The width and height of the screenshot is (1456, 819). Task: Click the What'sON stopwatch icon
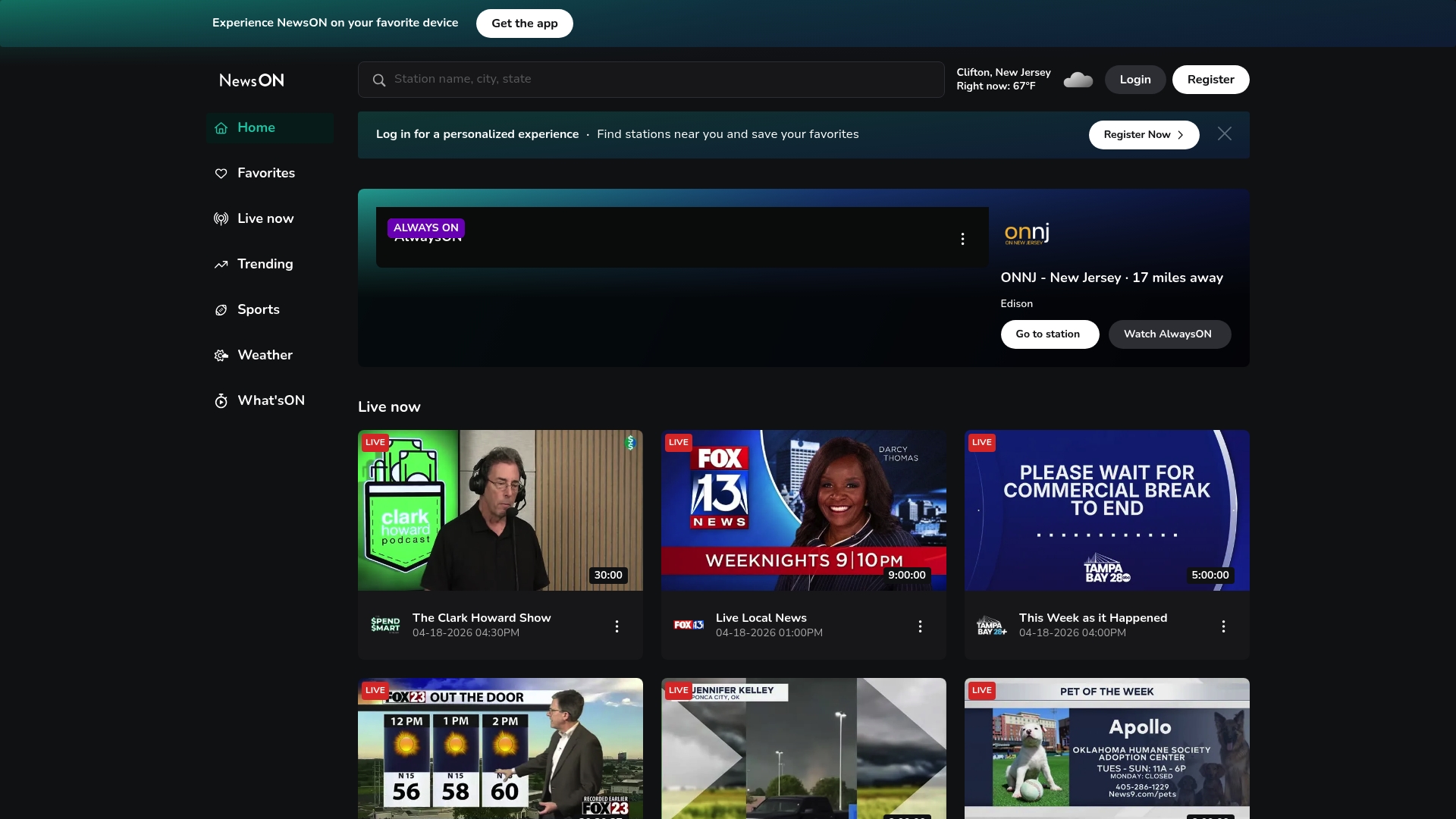[x=221, y=401]
